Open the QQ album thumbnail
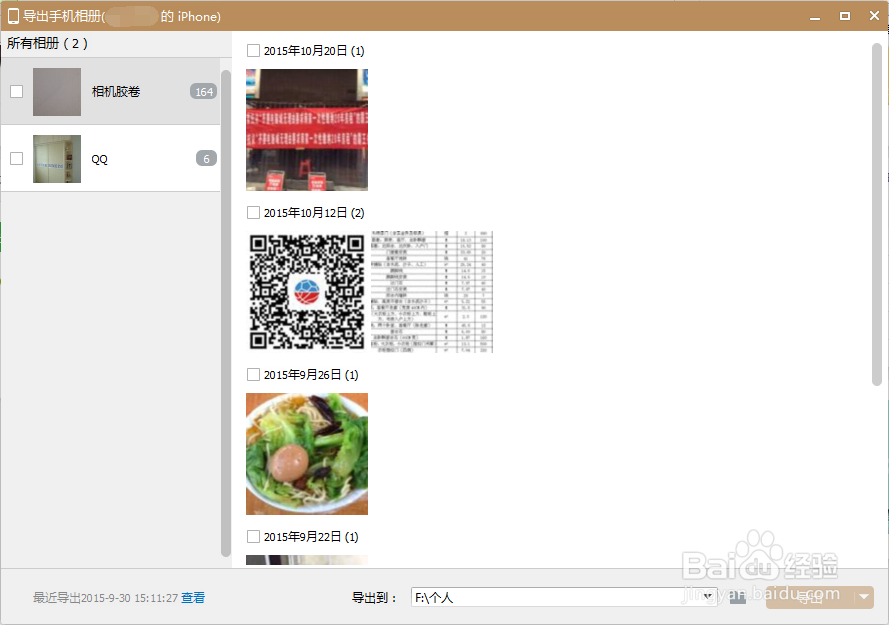 point(57,158)
